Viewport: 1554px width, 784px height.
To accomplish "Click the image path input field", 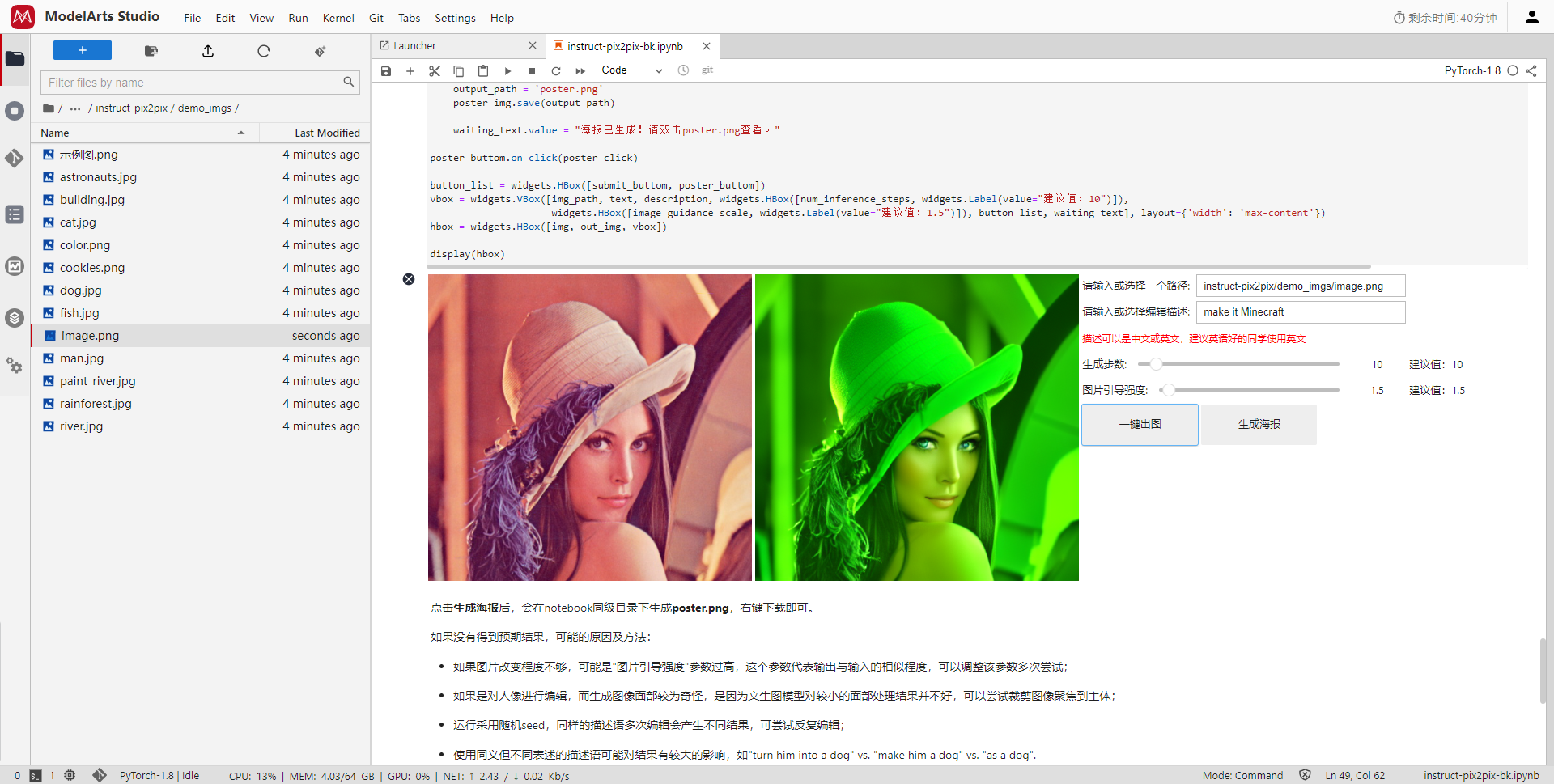I will [x=1301, y=286].
